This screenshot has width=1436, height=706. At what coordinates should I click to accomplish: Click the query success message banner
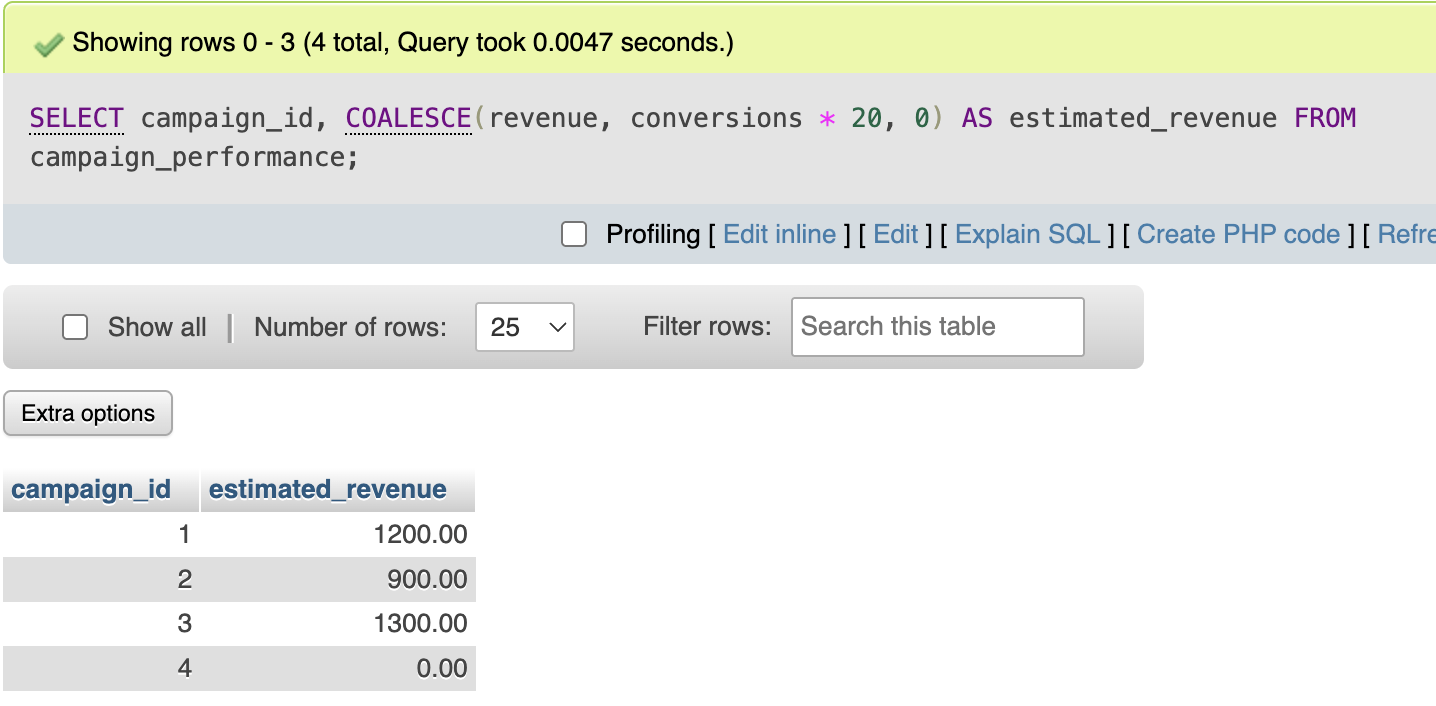pyautogui.click(x=400, y=42)
